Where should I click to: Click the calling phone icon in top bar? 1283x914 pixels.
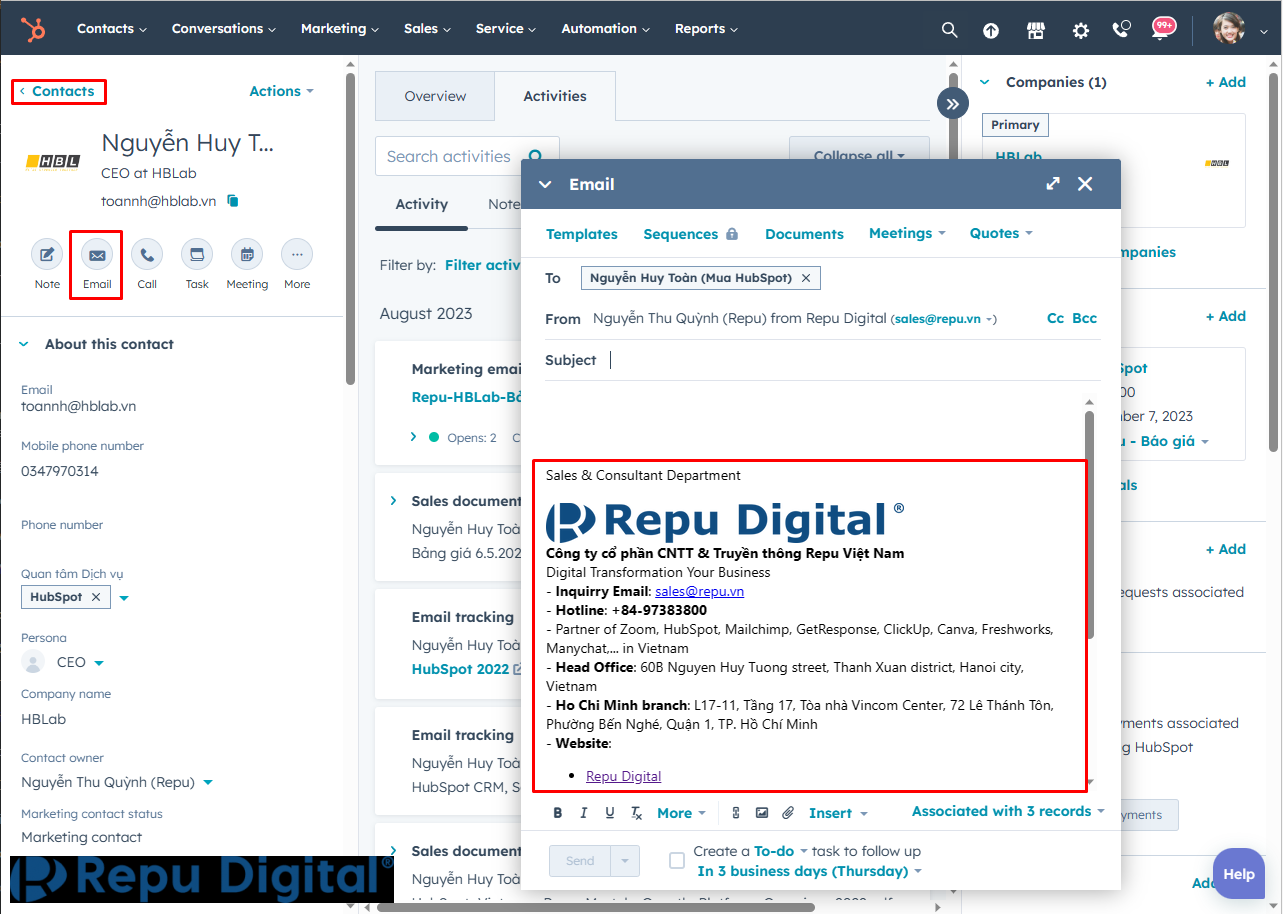[x=1121, y=29]
